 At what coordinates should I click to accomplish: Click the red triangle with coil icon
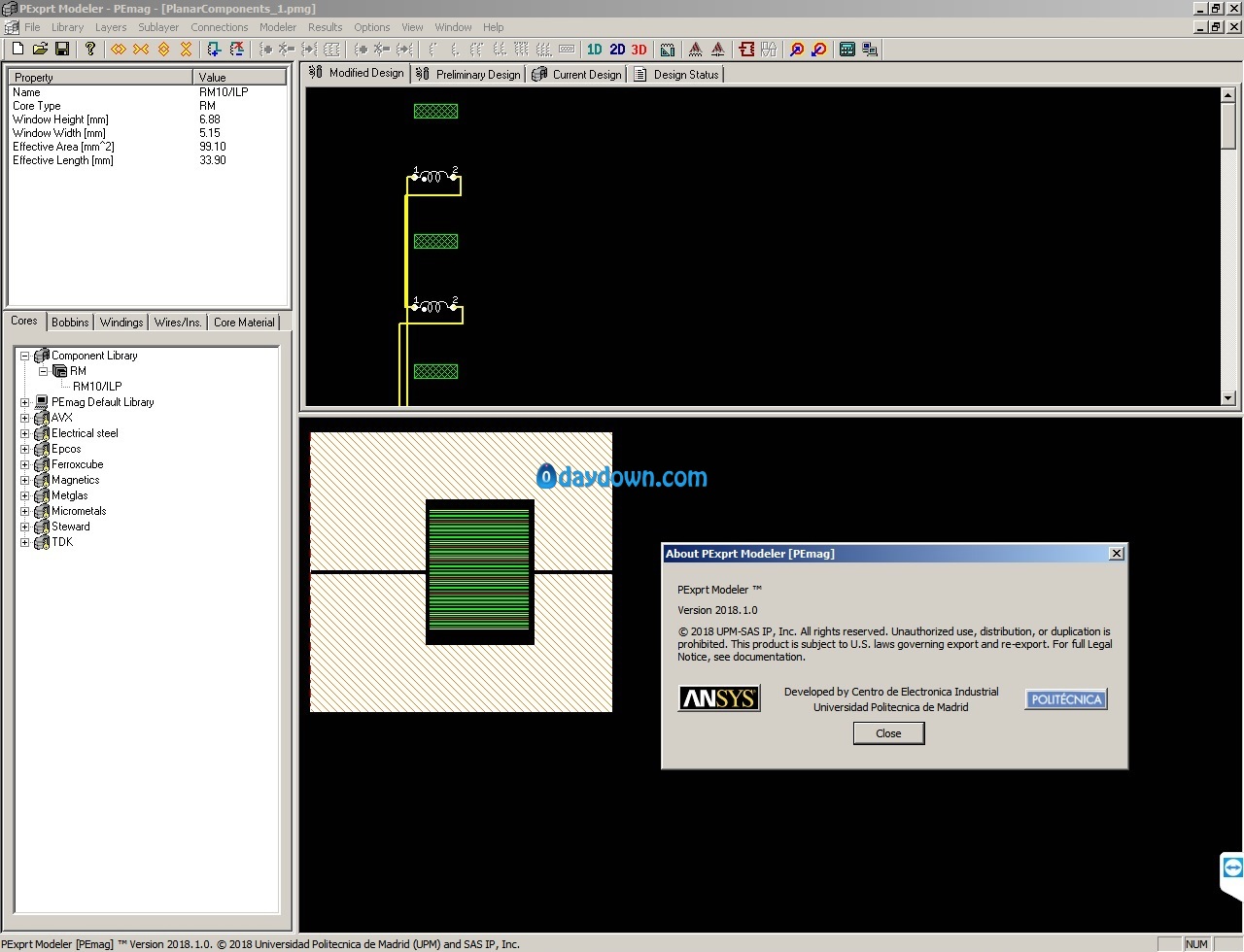point(695,49)
